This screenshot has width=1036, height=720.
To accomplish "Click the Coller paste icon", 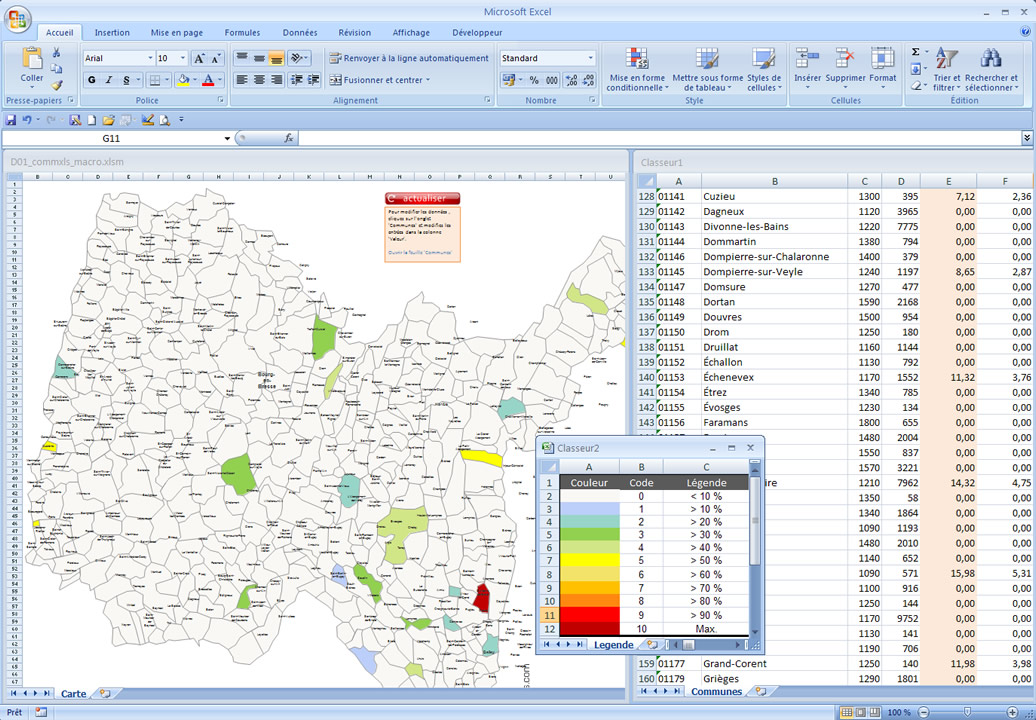I will pyautogui.click(x=32, y=59).
